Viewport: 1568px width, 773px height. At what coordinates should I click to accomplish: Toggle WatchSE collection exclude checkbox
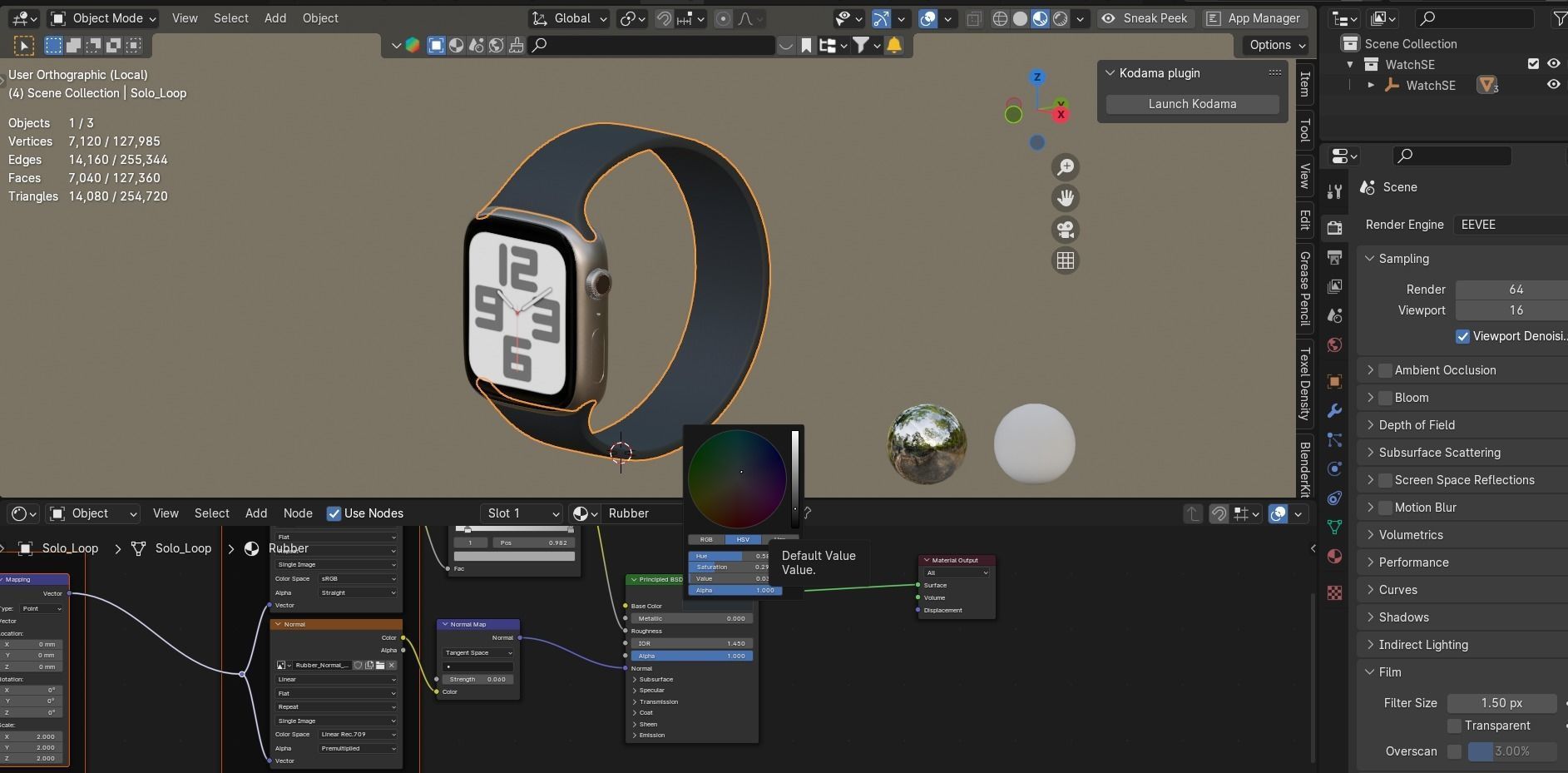pos(1533,64)
